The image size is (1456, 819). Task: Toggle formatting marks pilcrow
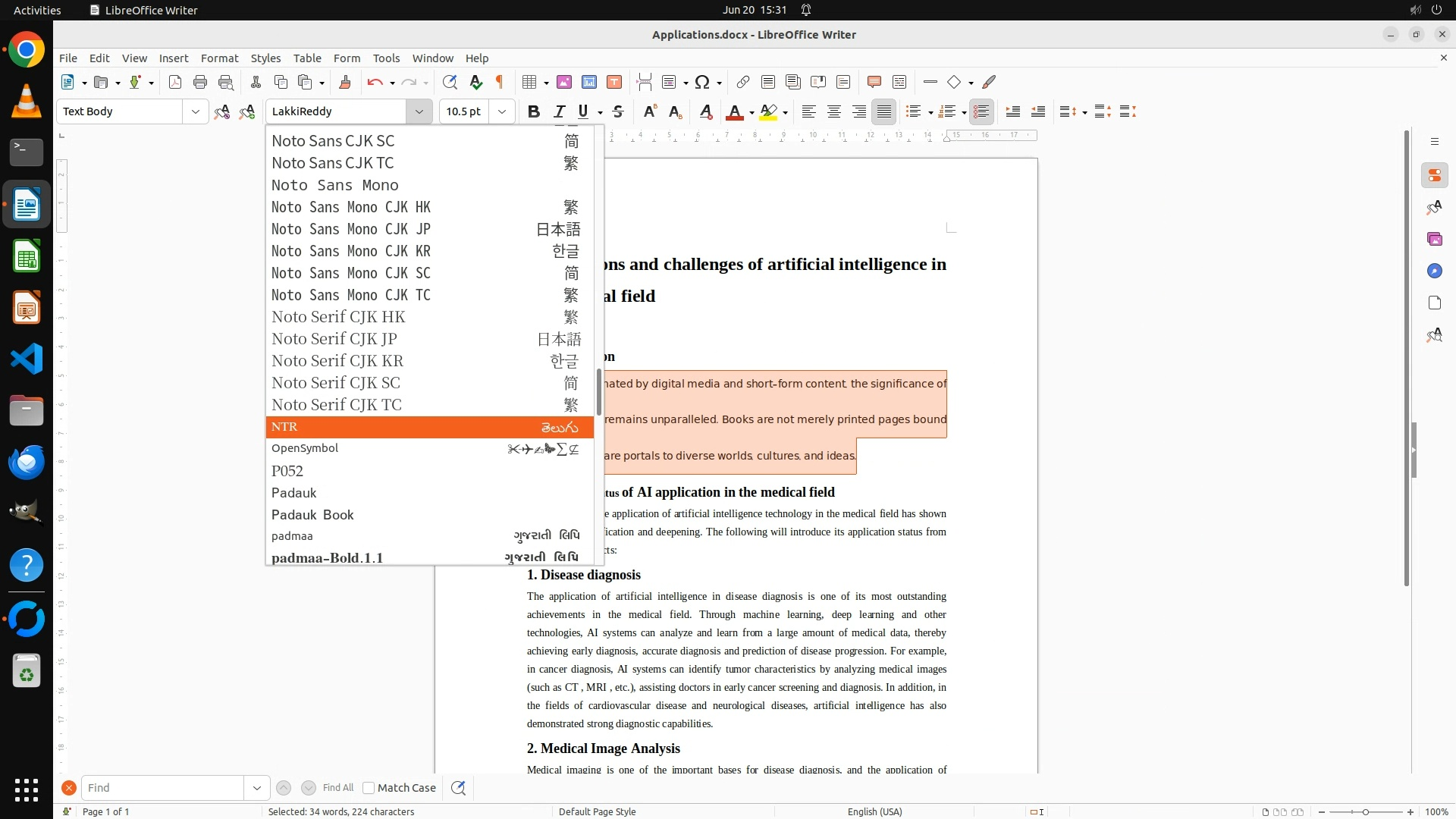point(500,82)
